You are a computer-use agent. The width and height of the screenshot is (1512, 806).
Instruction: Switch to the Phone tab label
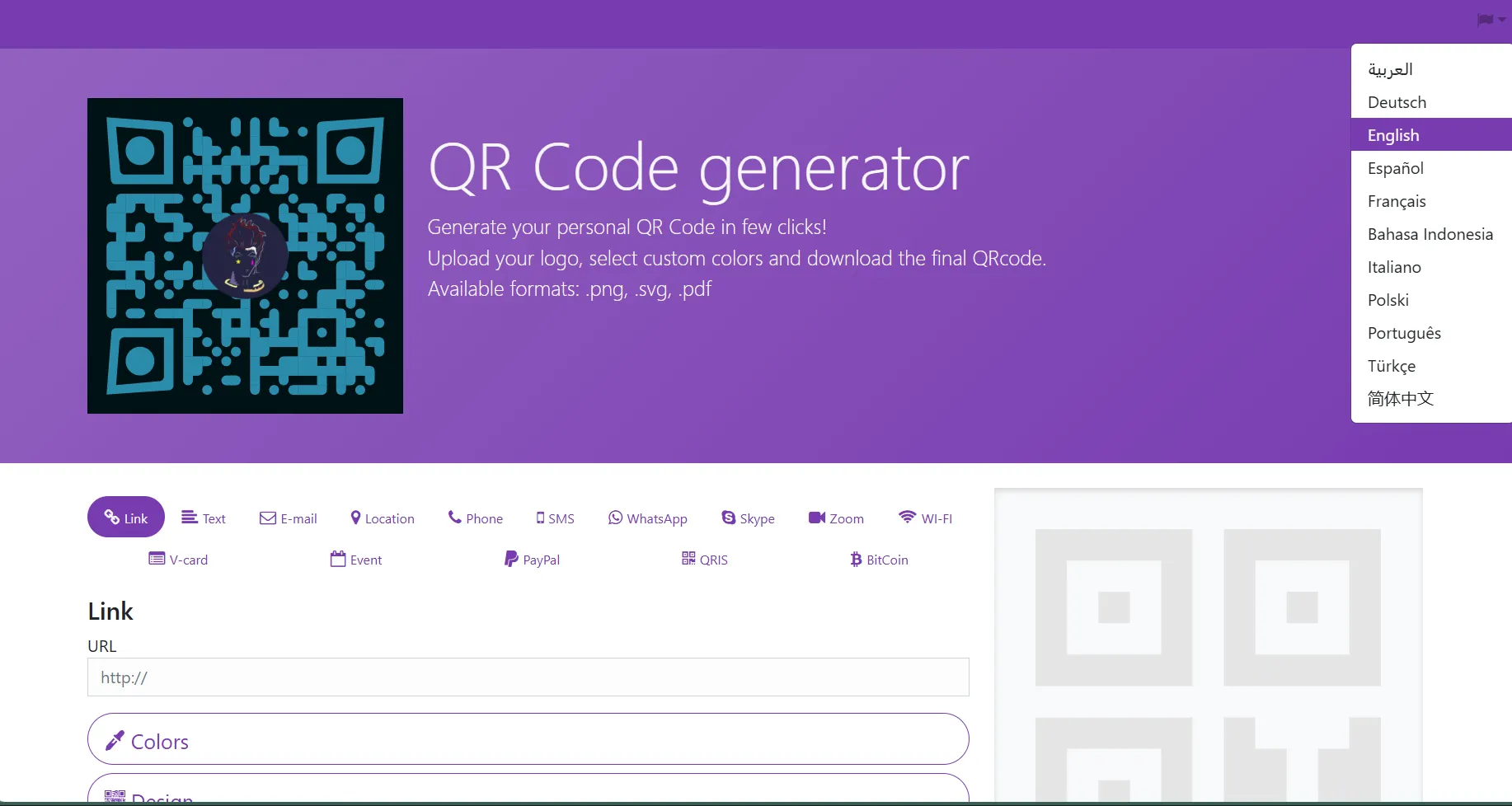click(x=484, y=518)
